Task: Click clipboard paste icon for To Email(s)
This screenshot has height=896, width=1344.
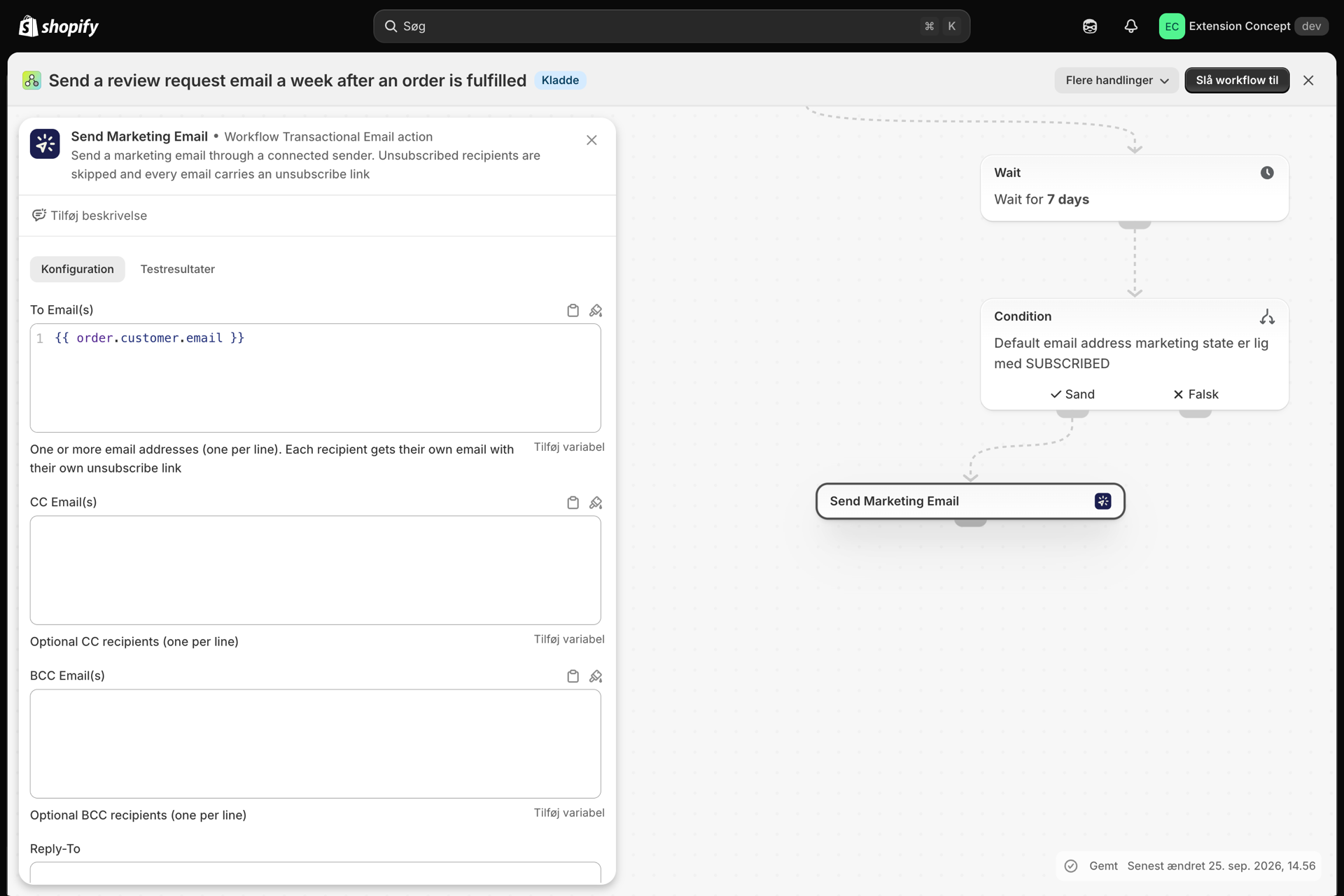Action: tap(573, 311)
